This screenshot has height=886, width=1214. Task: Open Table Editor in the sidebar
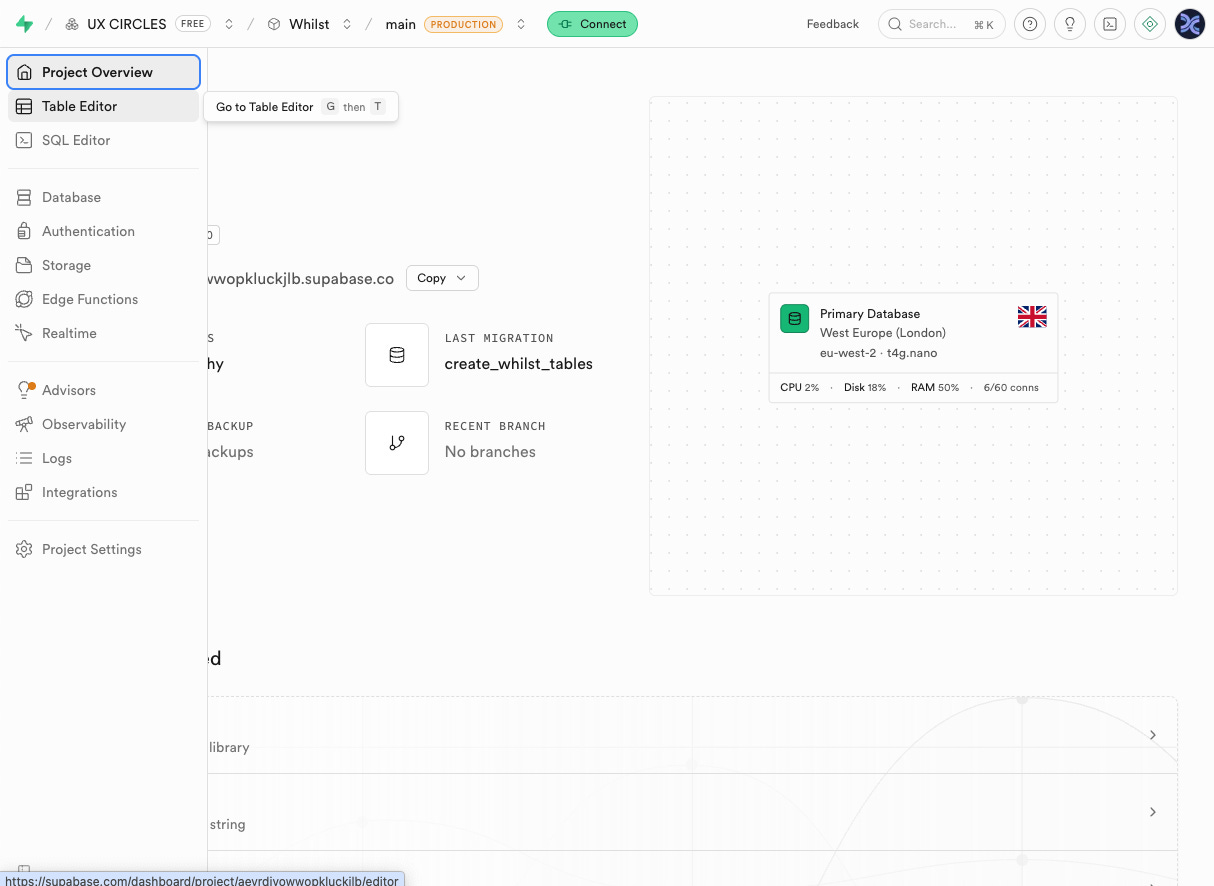[x=104, y=106]
